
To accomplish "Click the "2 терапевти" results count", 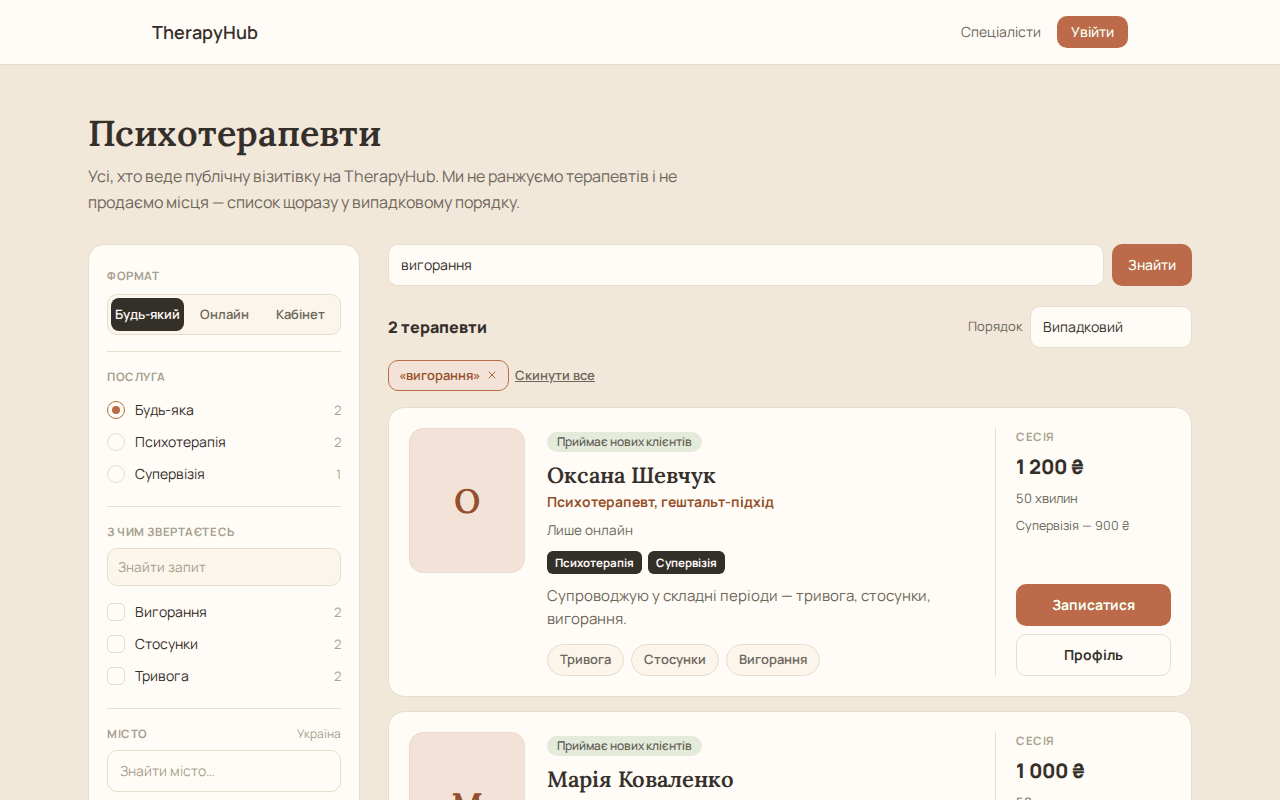I will tap(437, 327).
